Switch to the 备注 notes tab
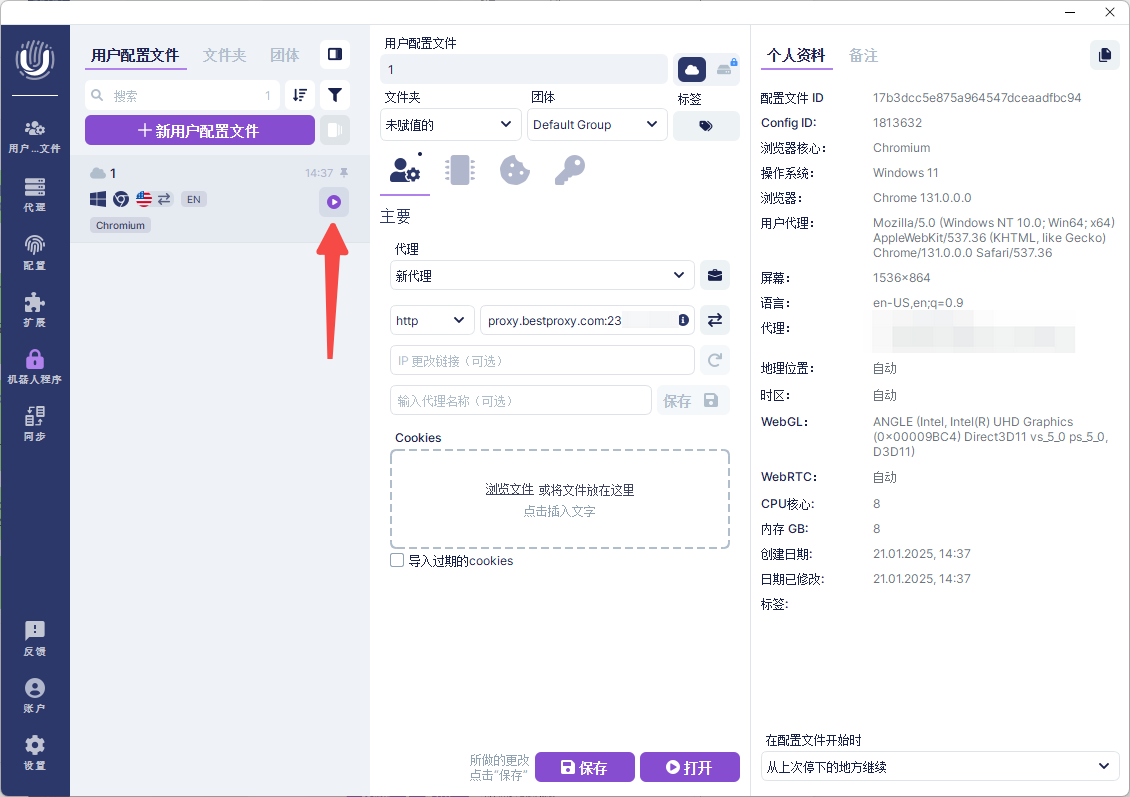 [863, 55]
